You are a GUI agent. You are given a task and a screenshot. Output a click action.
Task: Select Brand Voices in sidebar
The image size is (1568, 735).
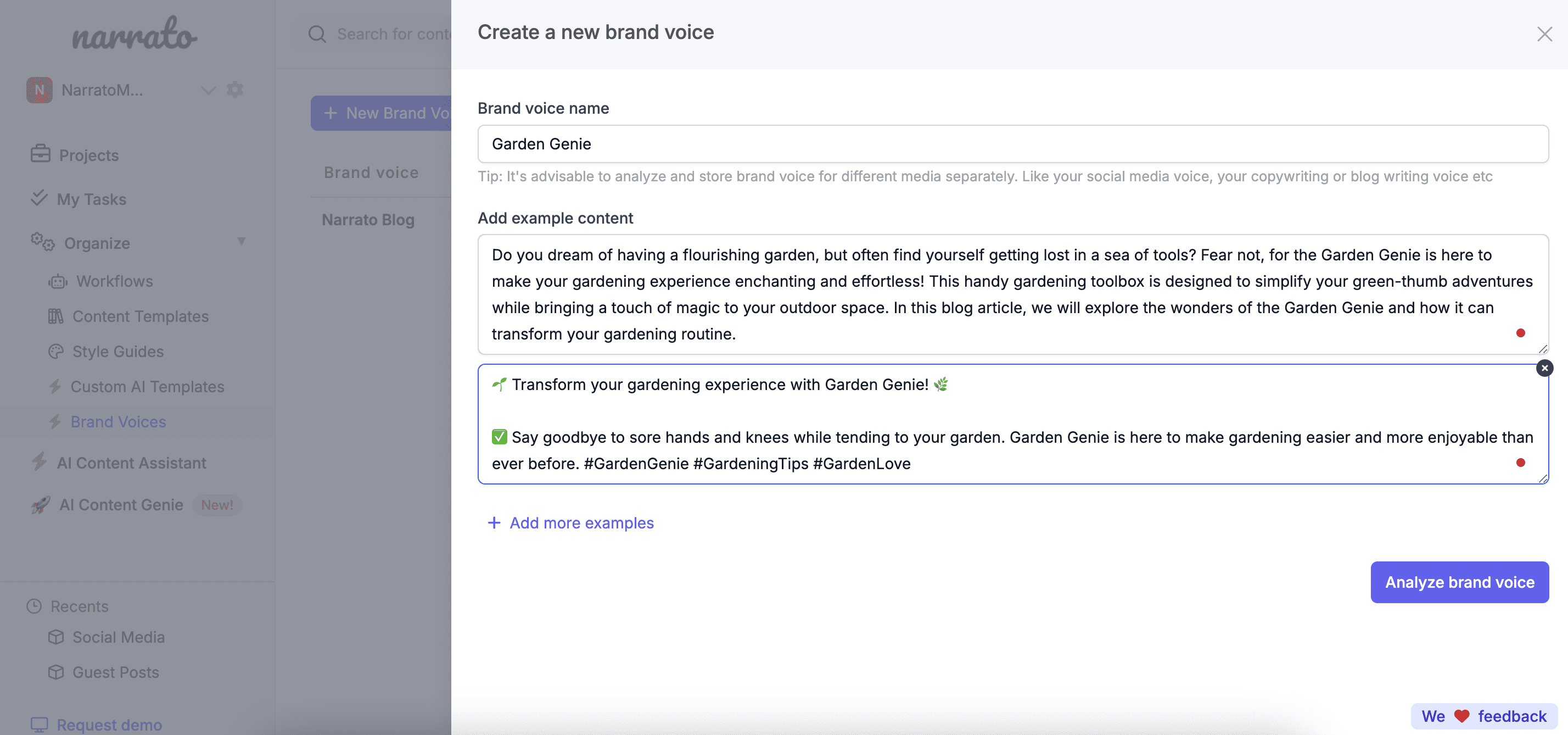coord(118,421)
